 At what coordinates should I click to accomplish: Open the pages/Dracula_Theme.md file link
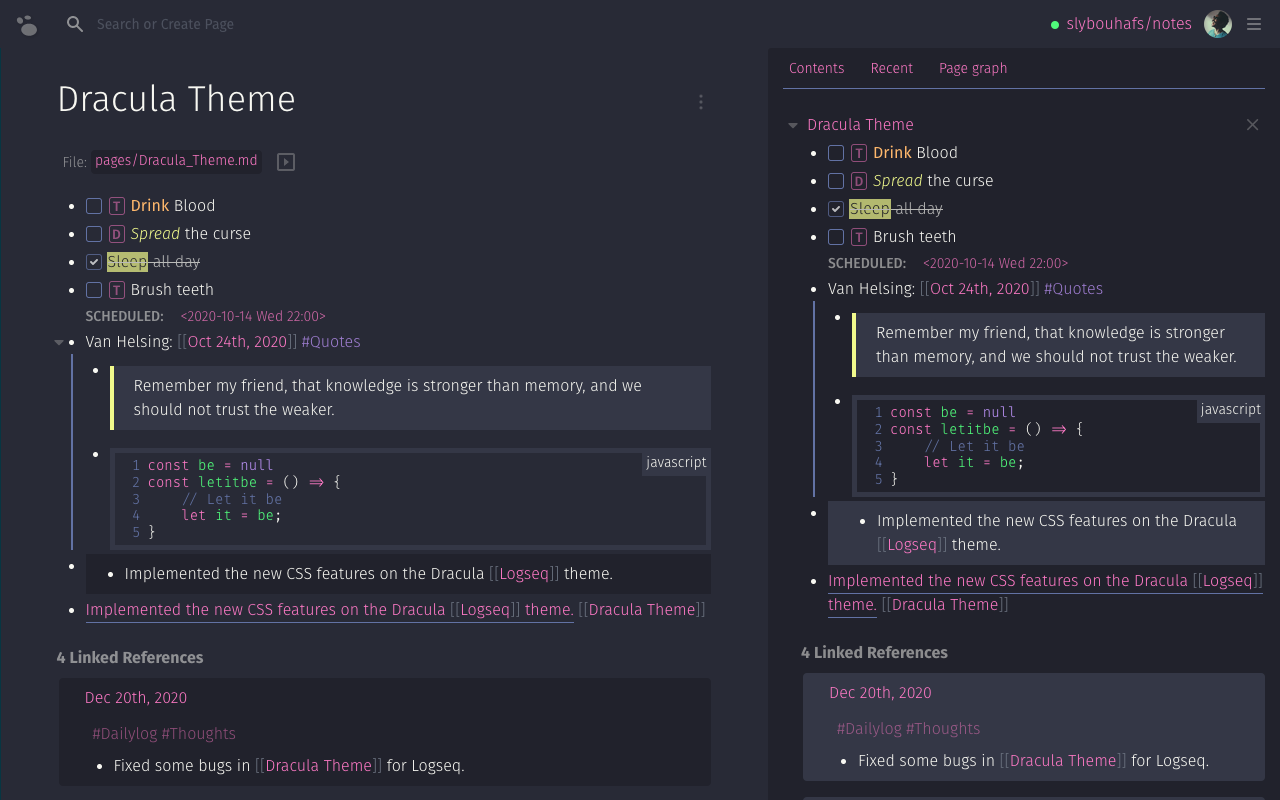[x=177, y=161]
